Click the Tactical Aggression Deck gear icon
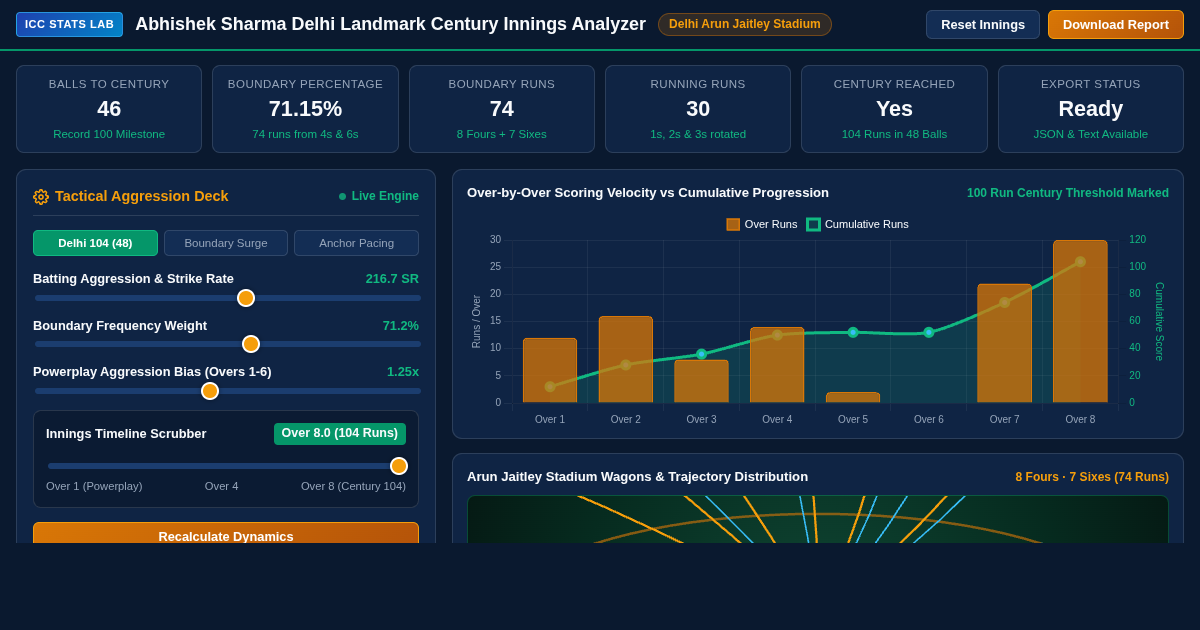 click(41, 197)
